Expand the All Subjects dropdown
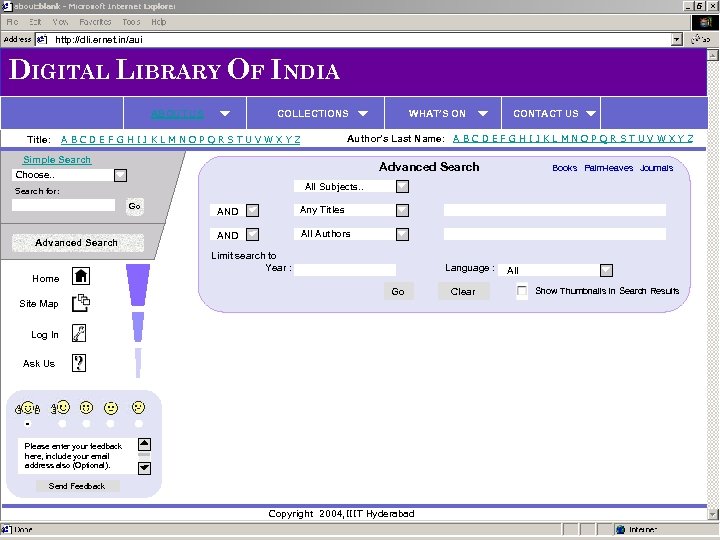The image size is (720, 540). [402, 186]
